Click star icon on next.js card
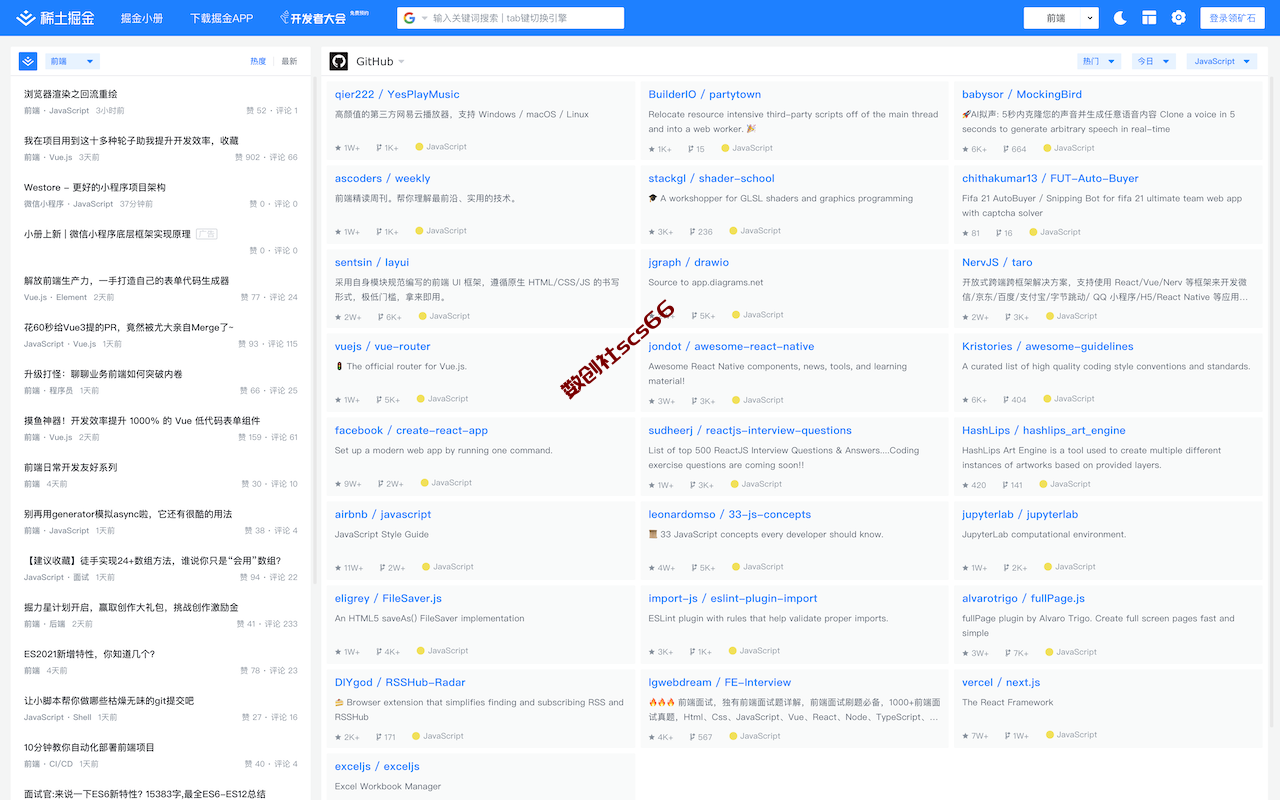The image size is (1280, 800). 965,736
